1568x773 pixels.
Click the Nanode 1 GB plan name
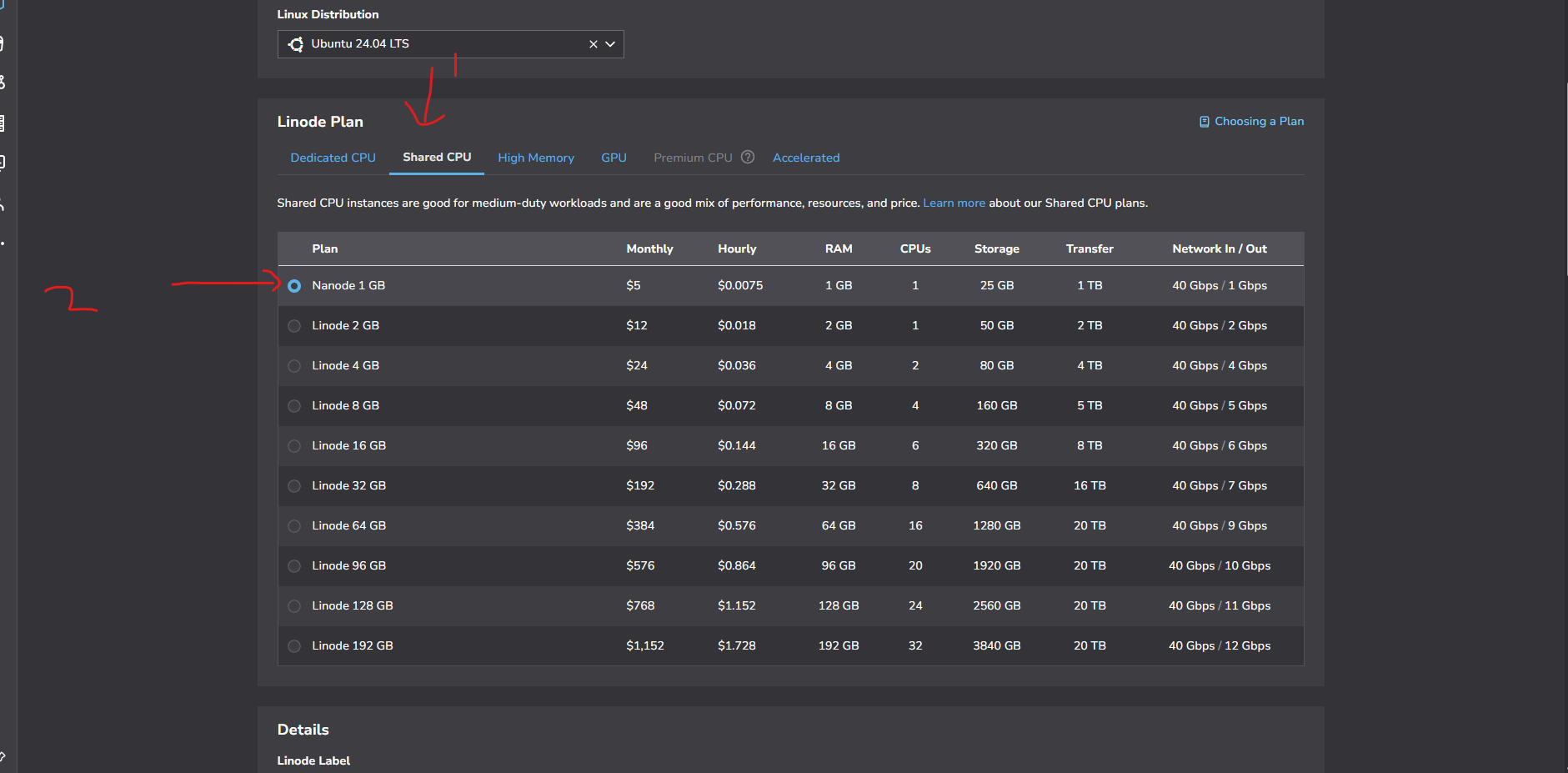pos(348,285)
